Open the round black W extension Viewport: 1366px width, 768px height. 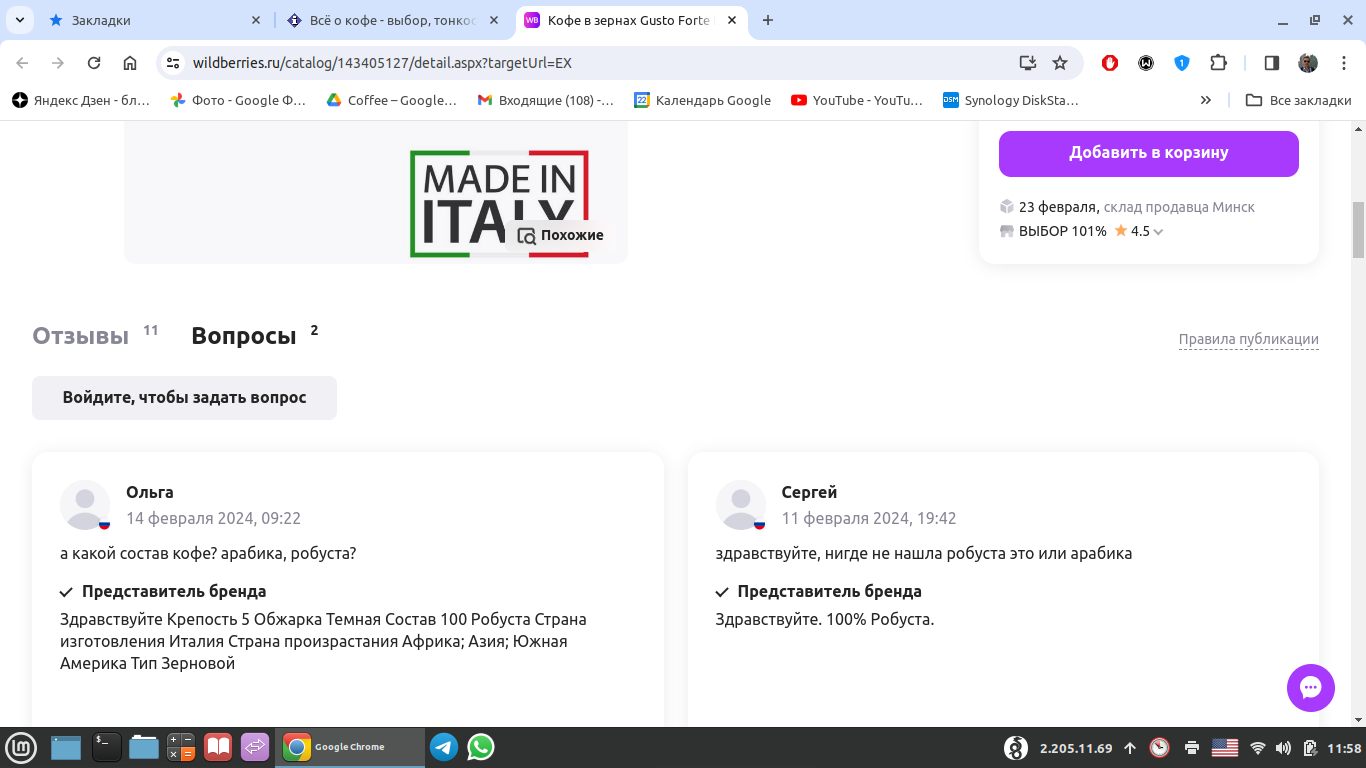click(1146, 63)
